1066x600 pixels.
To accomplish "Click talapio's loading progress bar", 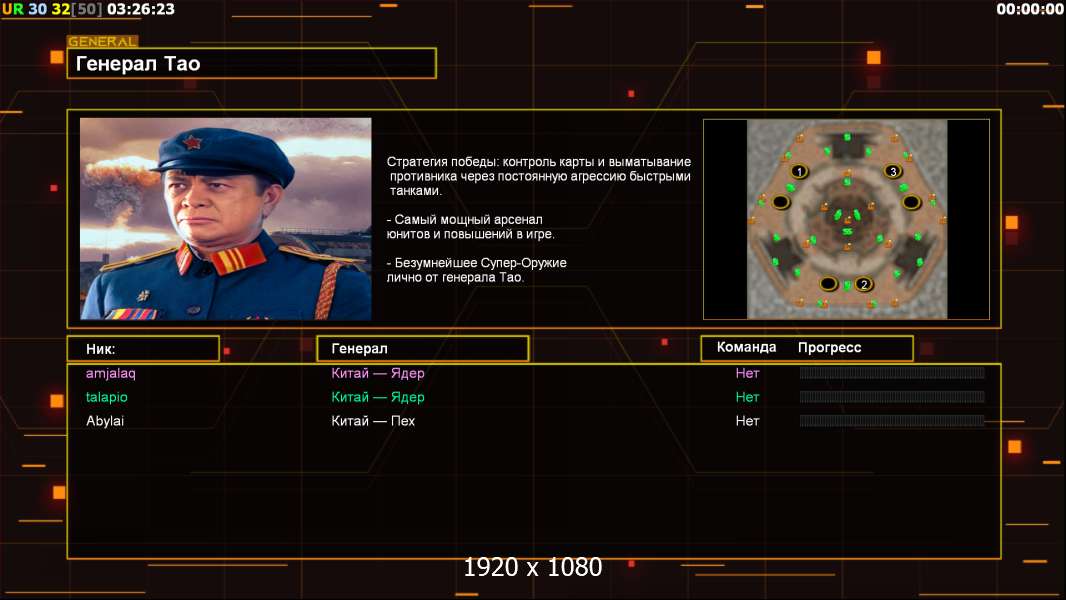I will 892,396.
